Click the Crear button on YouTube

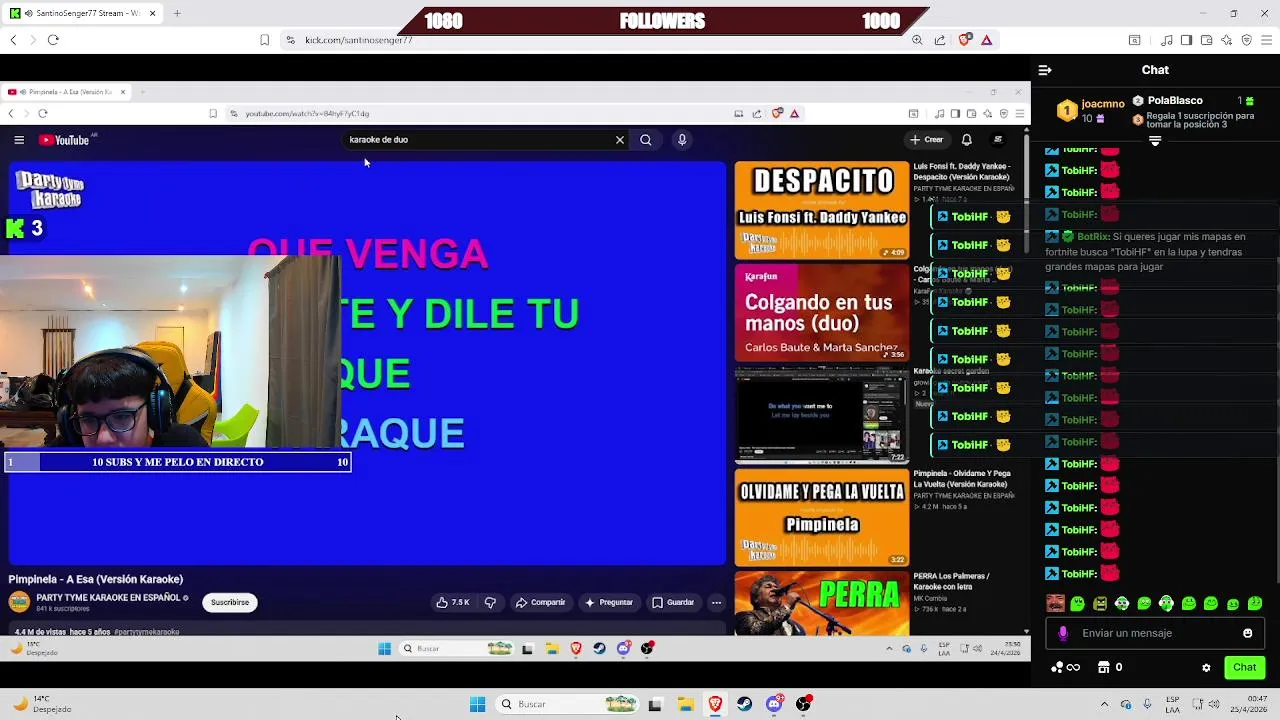[926, 140]
